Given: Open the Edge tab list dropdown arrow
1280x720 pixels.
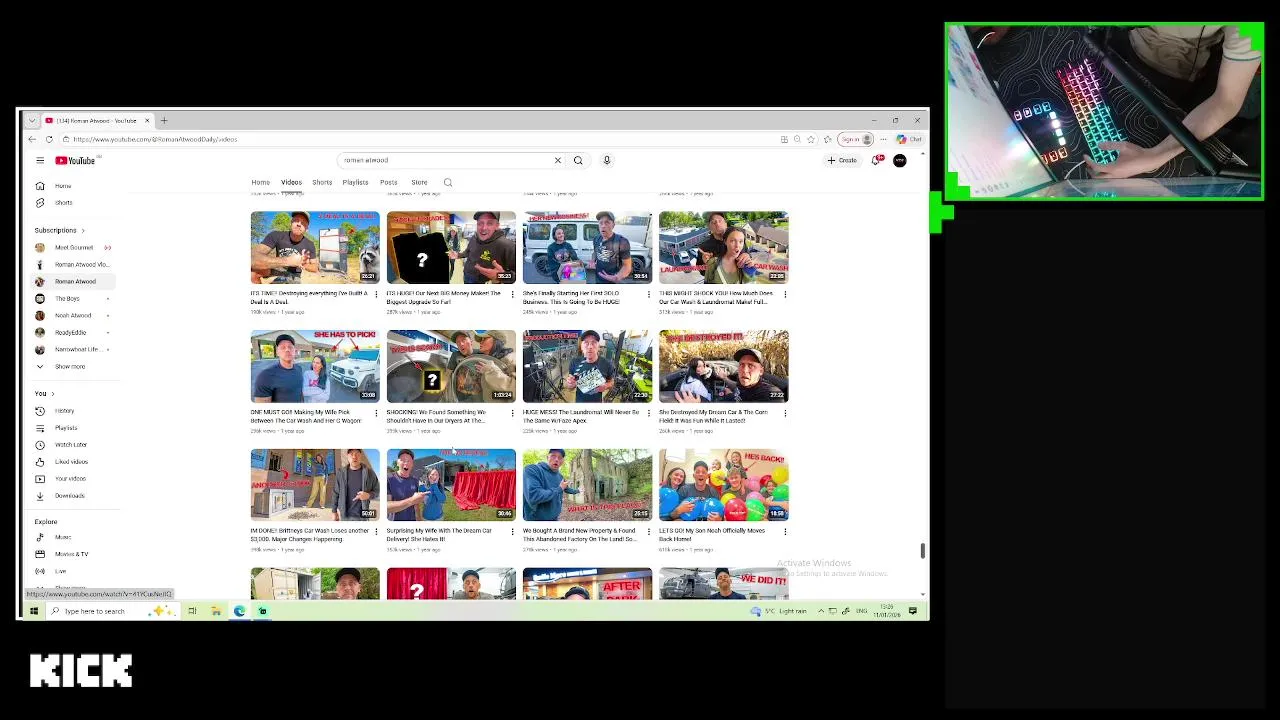Looking at the screenshot, I should click(32, 120).
